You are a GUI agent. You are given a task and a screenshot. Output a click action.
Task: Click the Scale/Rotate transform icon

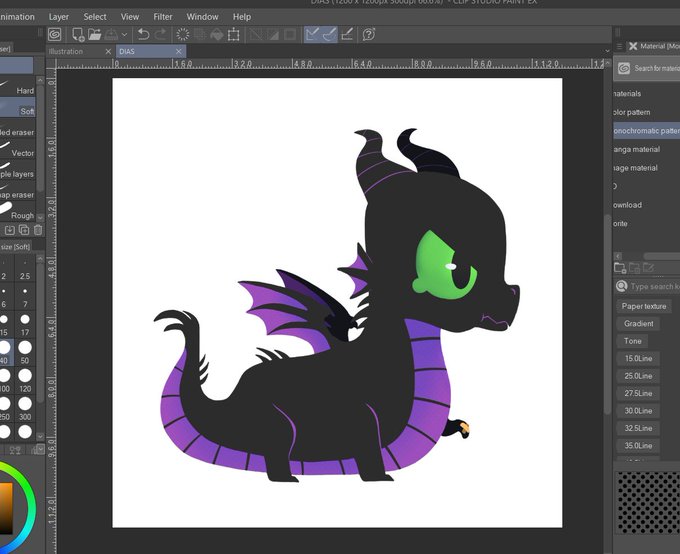[x=234, y=34]
